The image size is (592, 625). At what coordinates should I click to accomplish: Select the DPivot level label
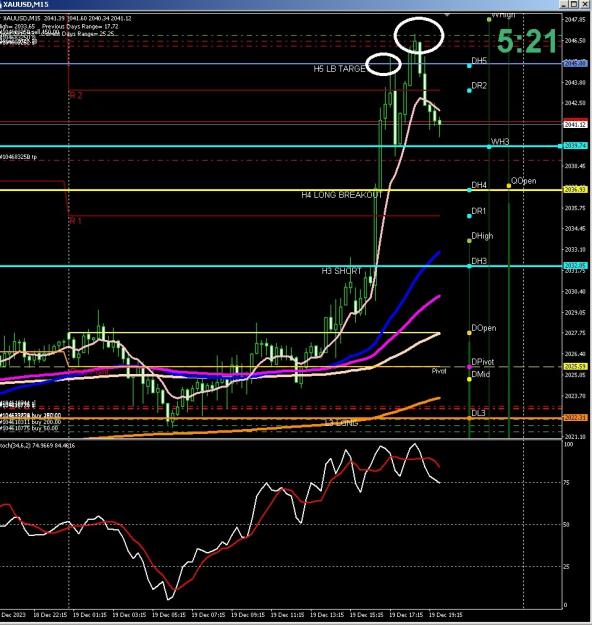coord(482,362)
